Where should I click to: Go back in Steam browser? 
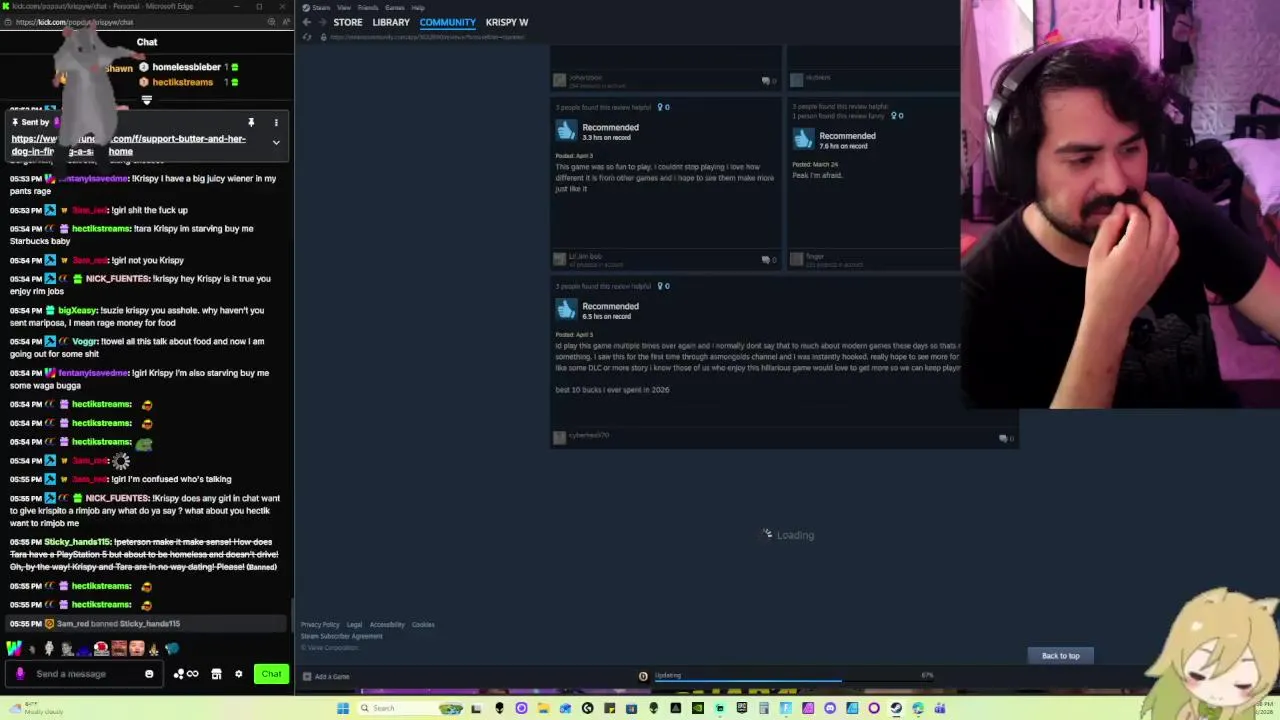[307, 22]
